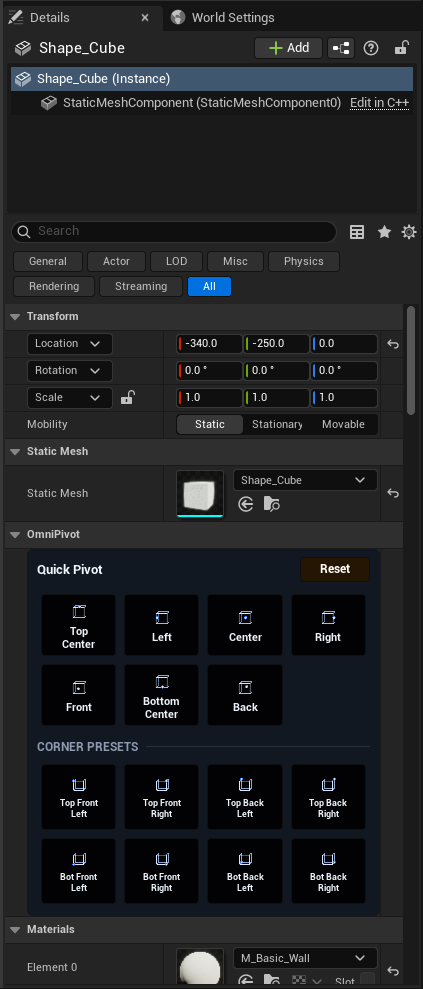Apply Bot Front Right corner preset

pyautogui.click(x=161, y=871)
